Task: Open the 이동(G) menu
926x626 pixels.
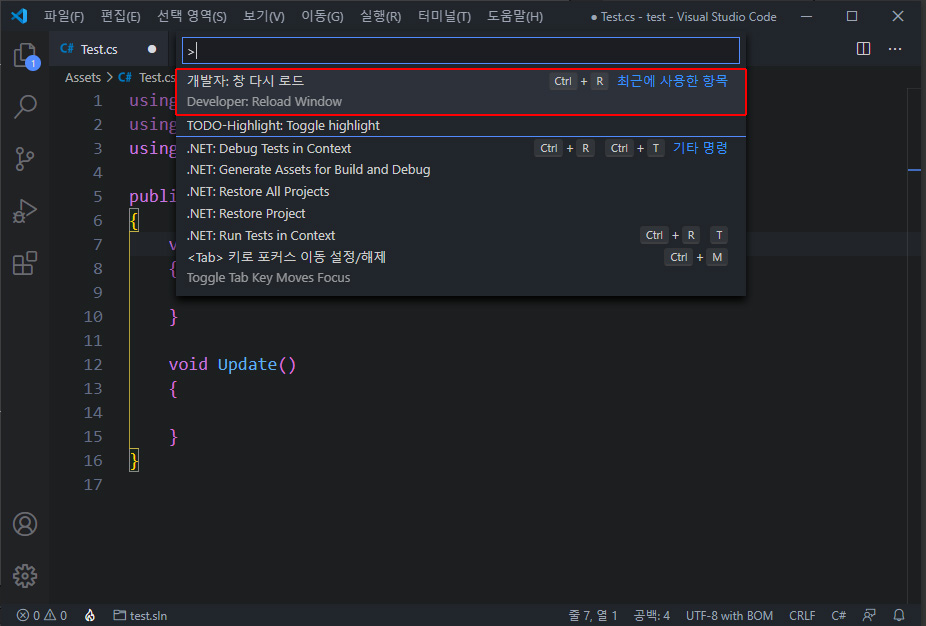Action: pos(322,17)
